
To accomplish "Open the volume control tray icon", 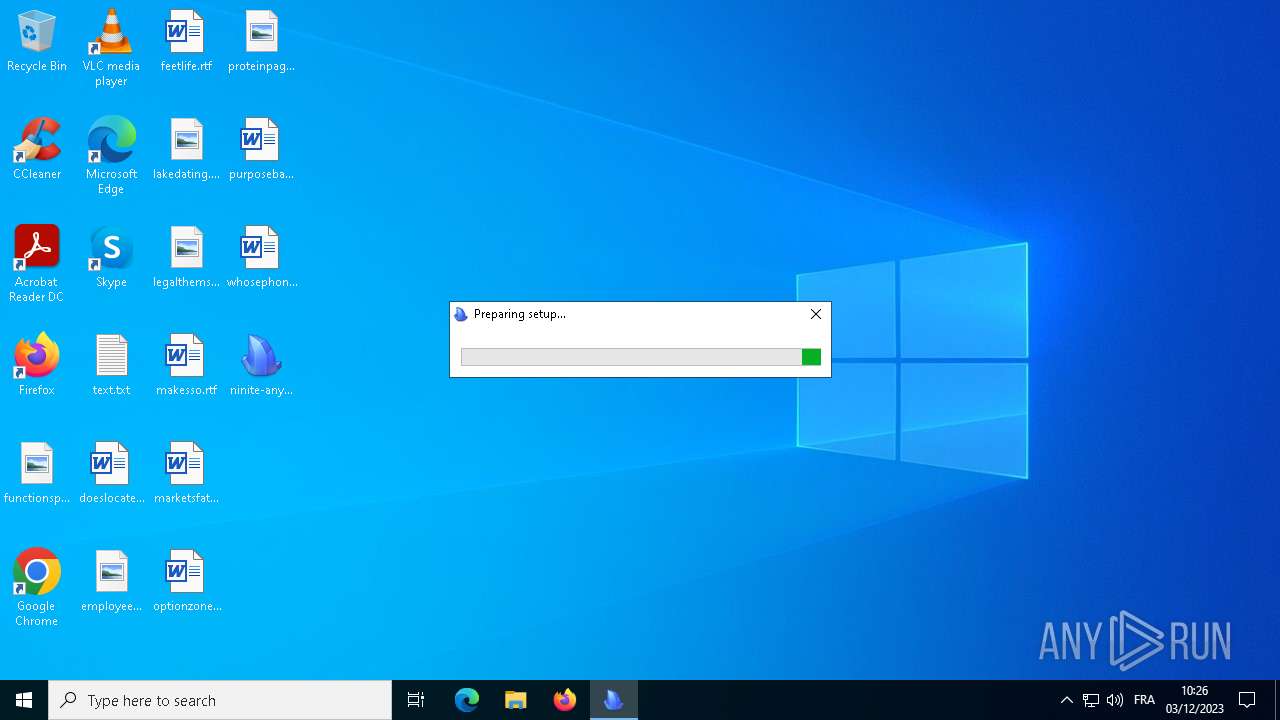I will click(1115, 700).
